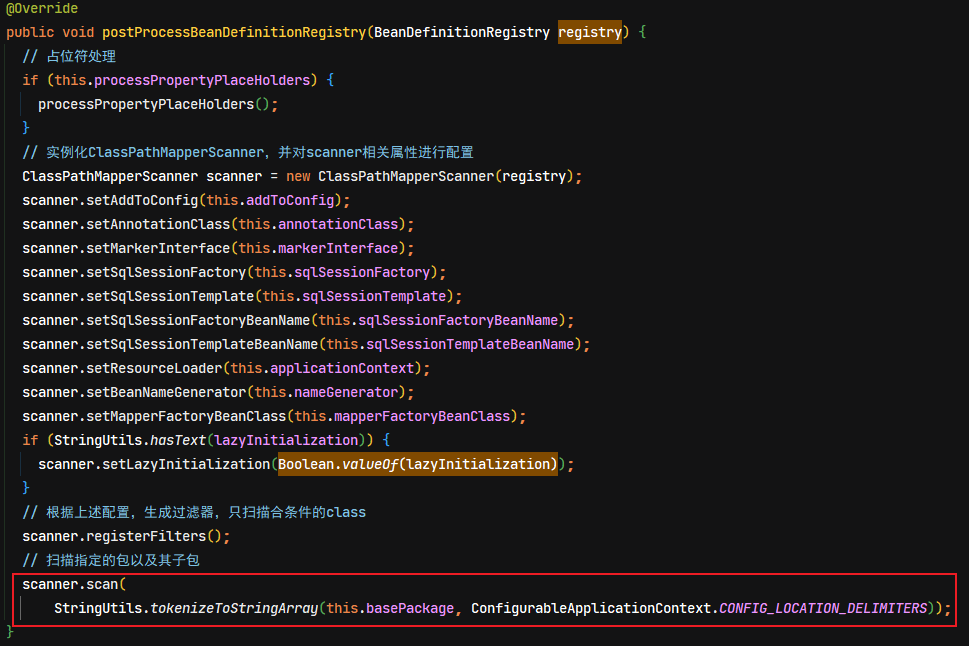Screen dimensions: 969x646
Task: Click the markerInterface field reference
Action: [338, 249]
